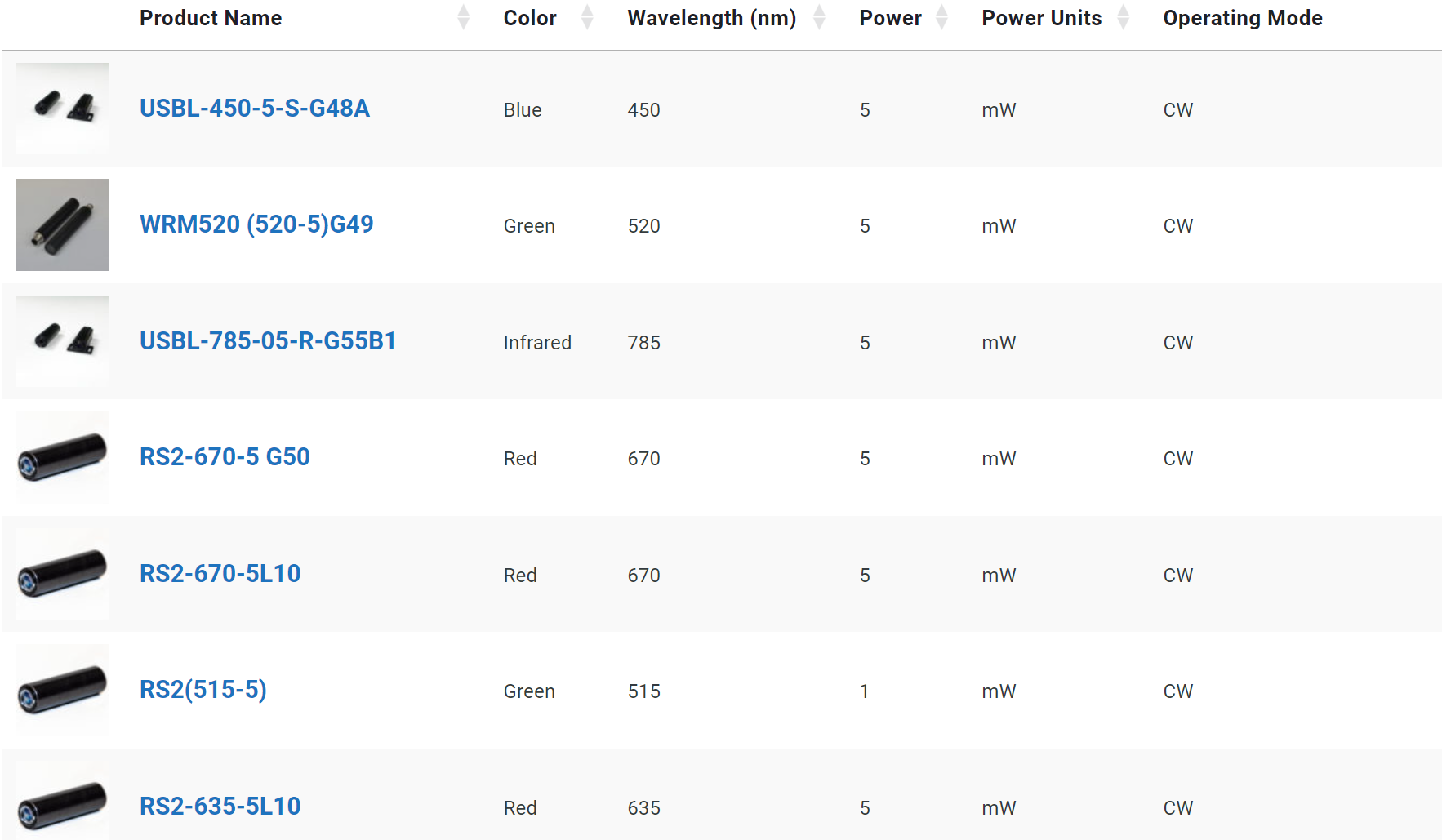Click RS2(515-5) green laser thumbnail

tap(62, 690)
